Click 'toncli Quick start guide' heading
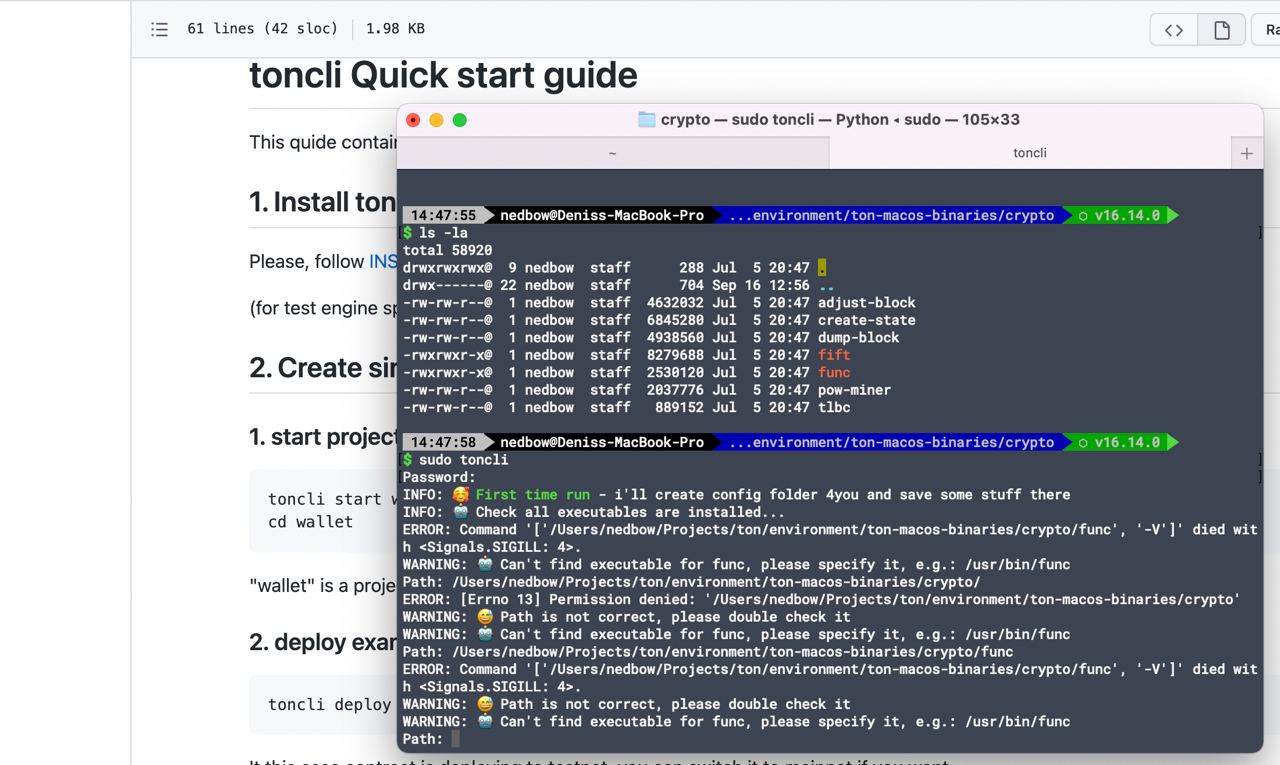 point(443,75)
